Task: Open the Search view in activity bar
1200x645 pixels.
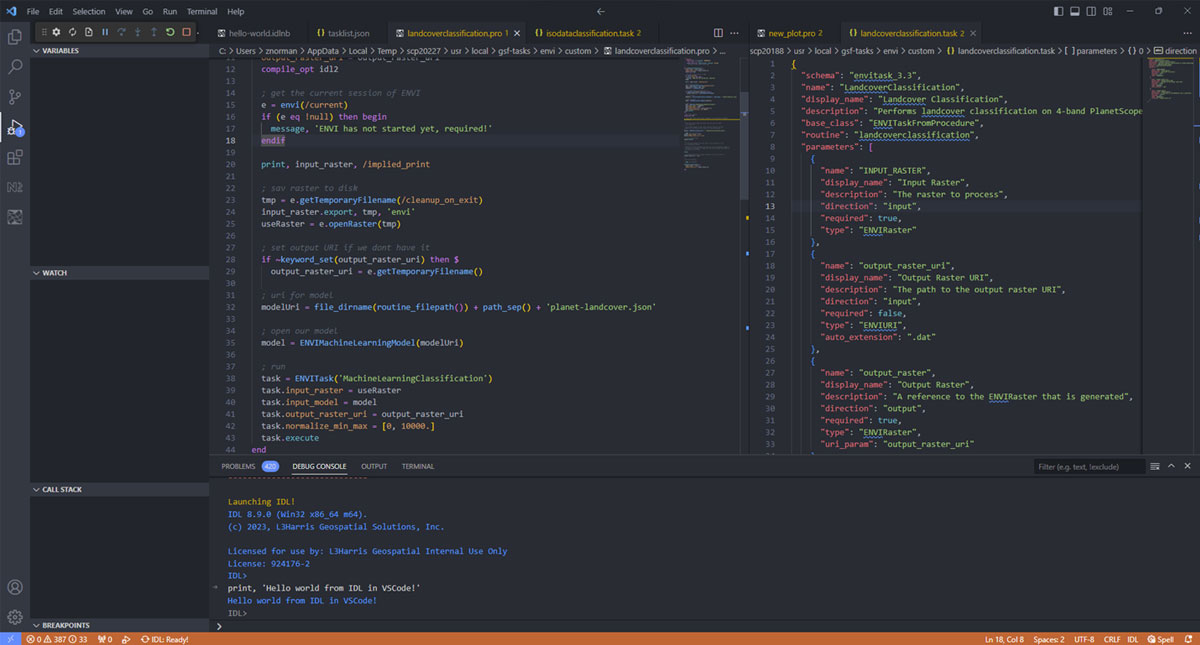Action: tap(15, 67)
